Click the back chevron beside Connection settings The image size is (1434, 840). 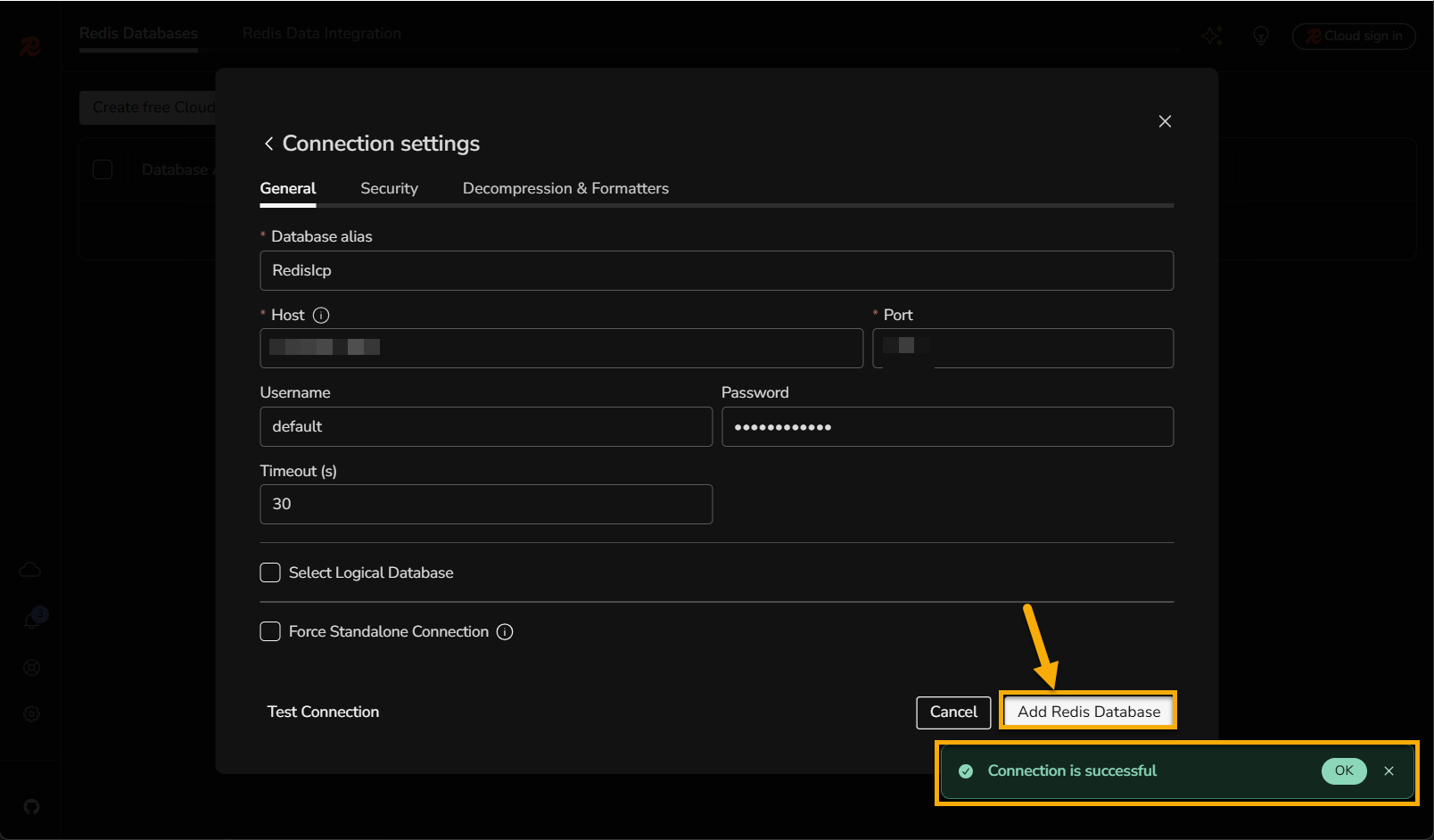click(x=268, y=144)
